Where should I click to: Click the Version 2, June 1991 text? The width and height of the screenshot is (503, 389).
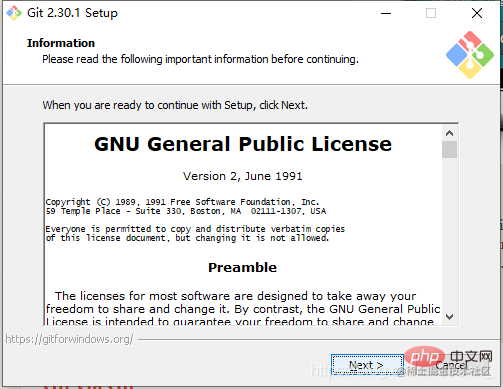(243, 176)
